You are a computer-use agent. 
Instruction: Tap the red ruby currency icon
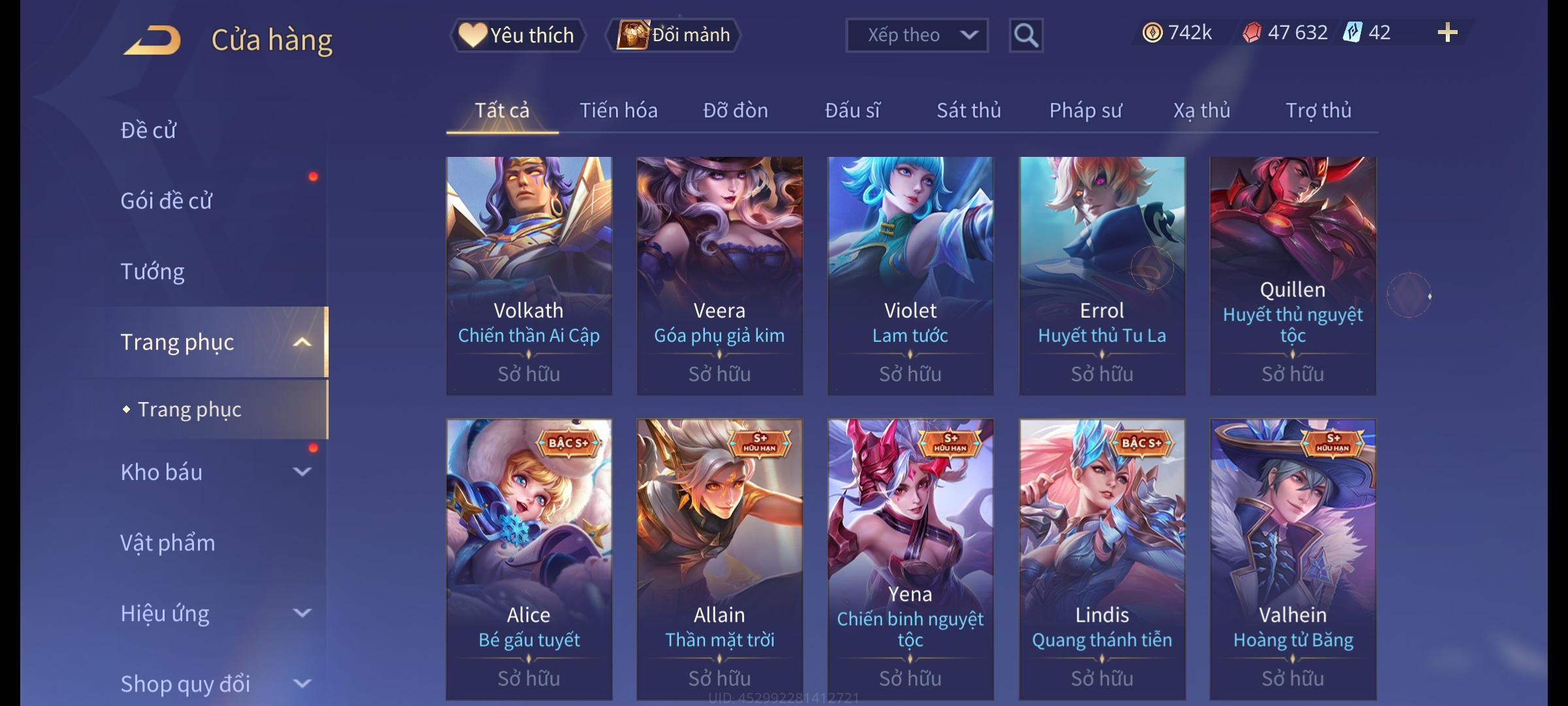1252,33
